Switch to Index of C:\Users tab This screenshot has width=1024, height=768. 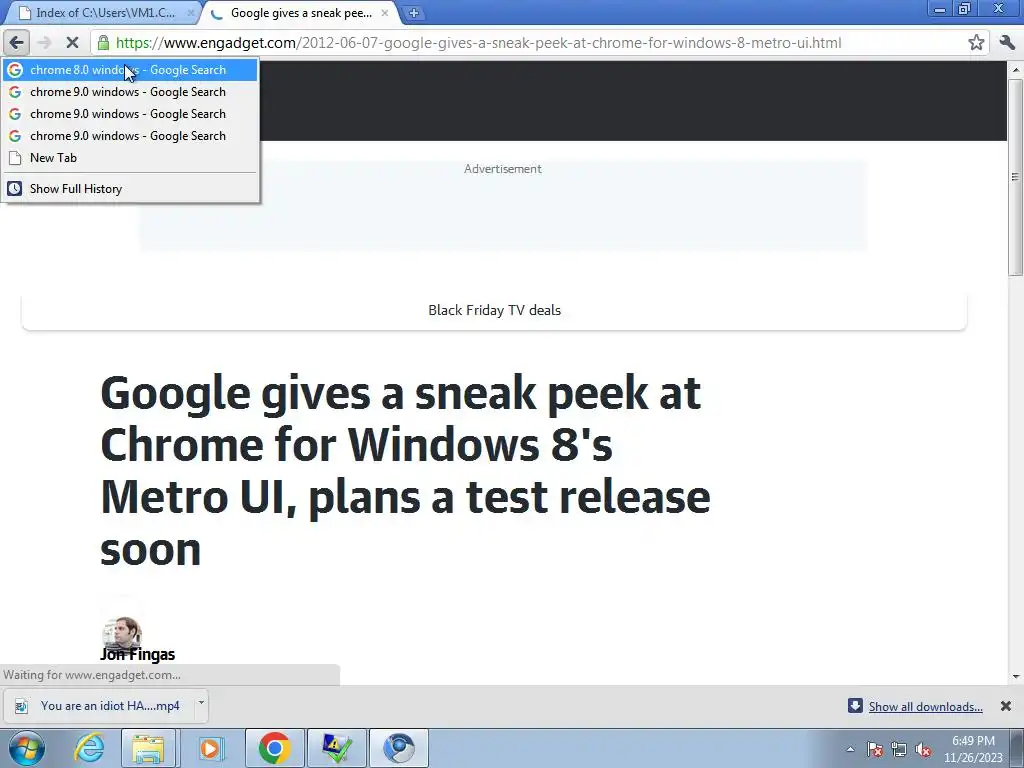(104, 13)
